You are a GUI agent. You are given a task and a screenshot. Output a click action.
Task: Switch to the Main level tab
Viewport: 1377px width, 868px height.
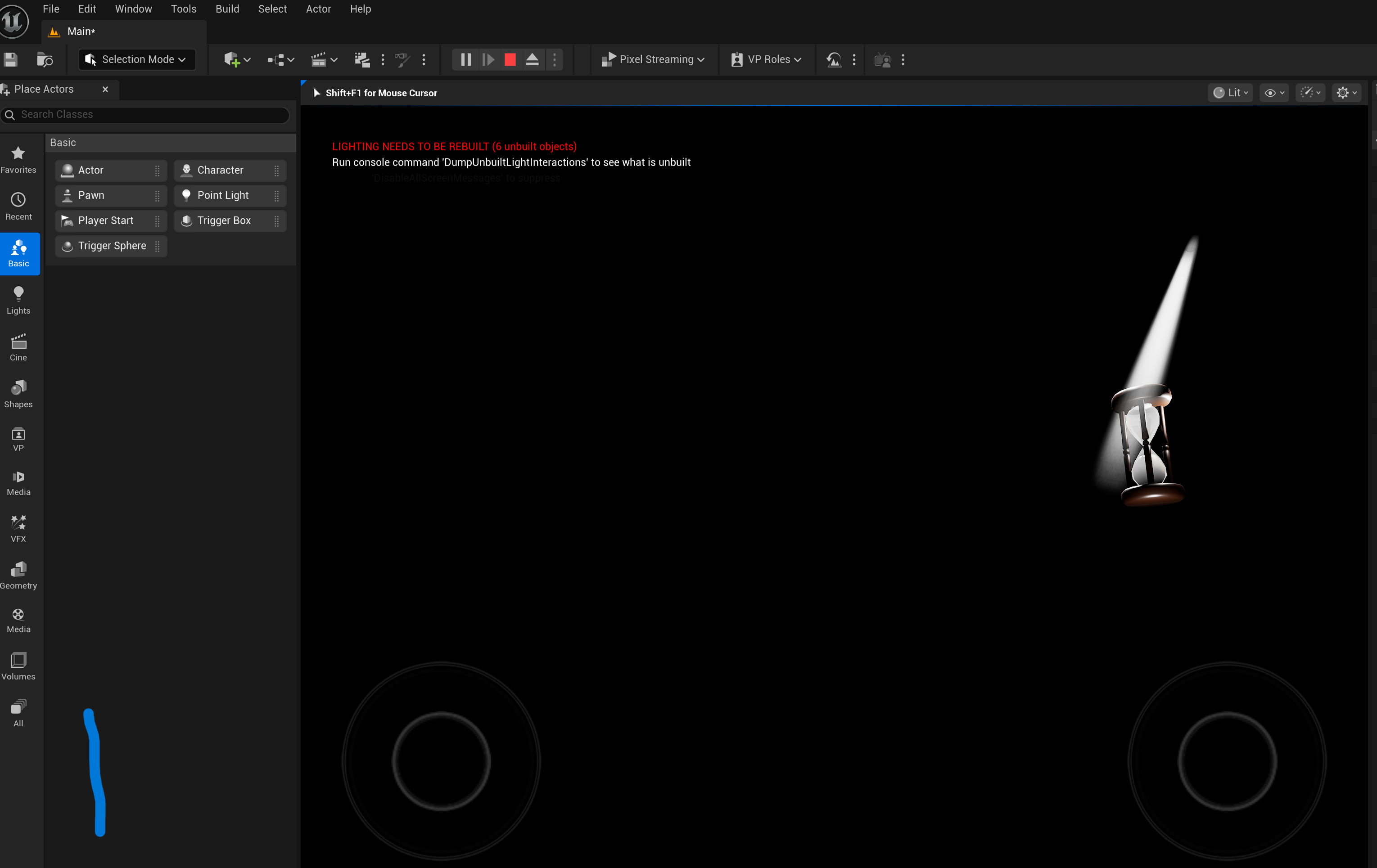[x=80, y=31]
